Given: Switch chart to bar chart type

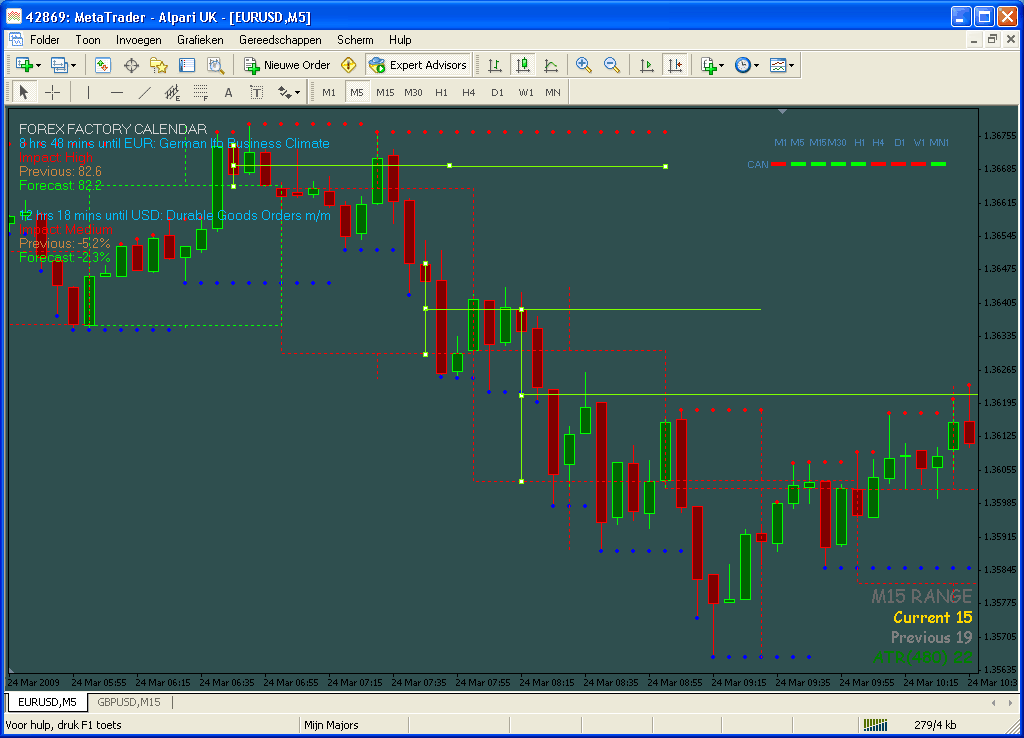Looking at the screenshot, I should pos(495,65).
